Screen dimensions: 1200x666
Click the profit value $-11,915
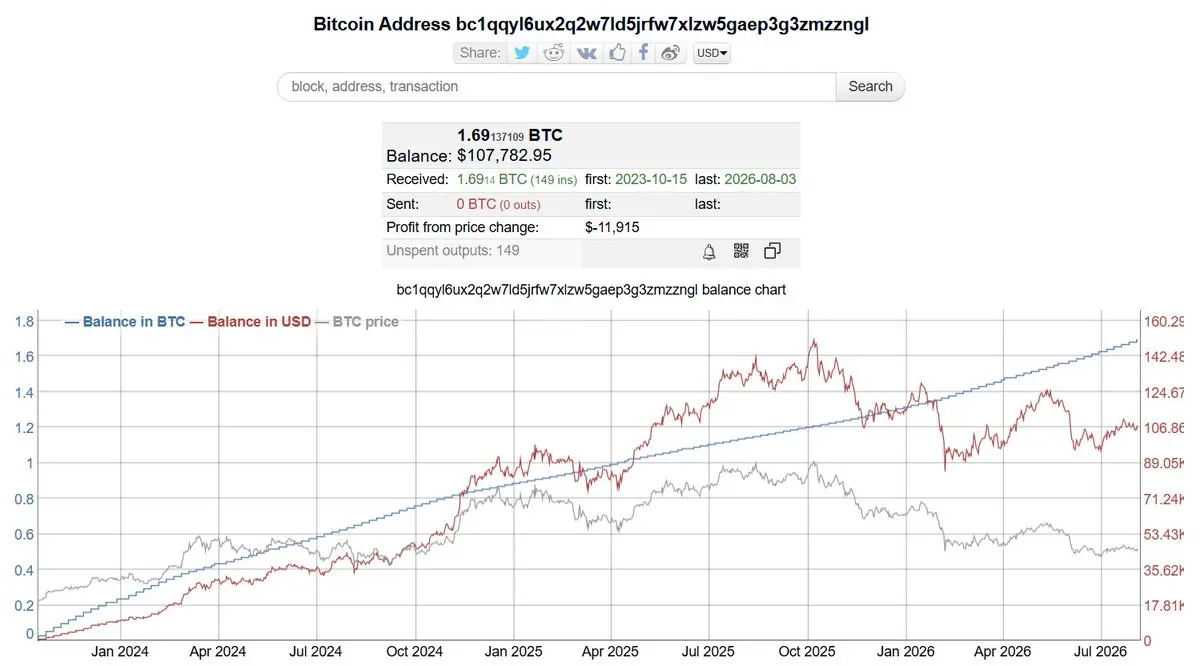[x=612, y=227]
